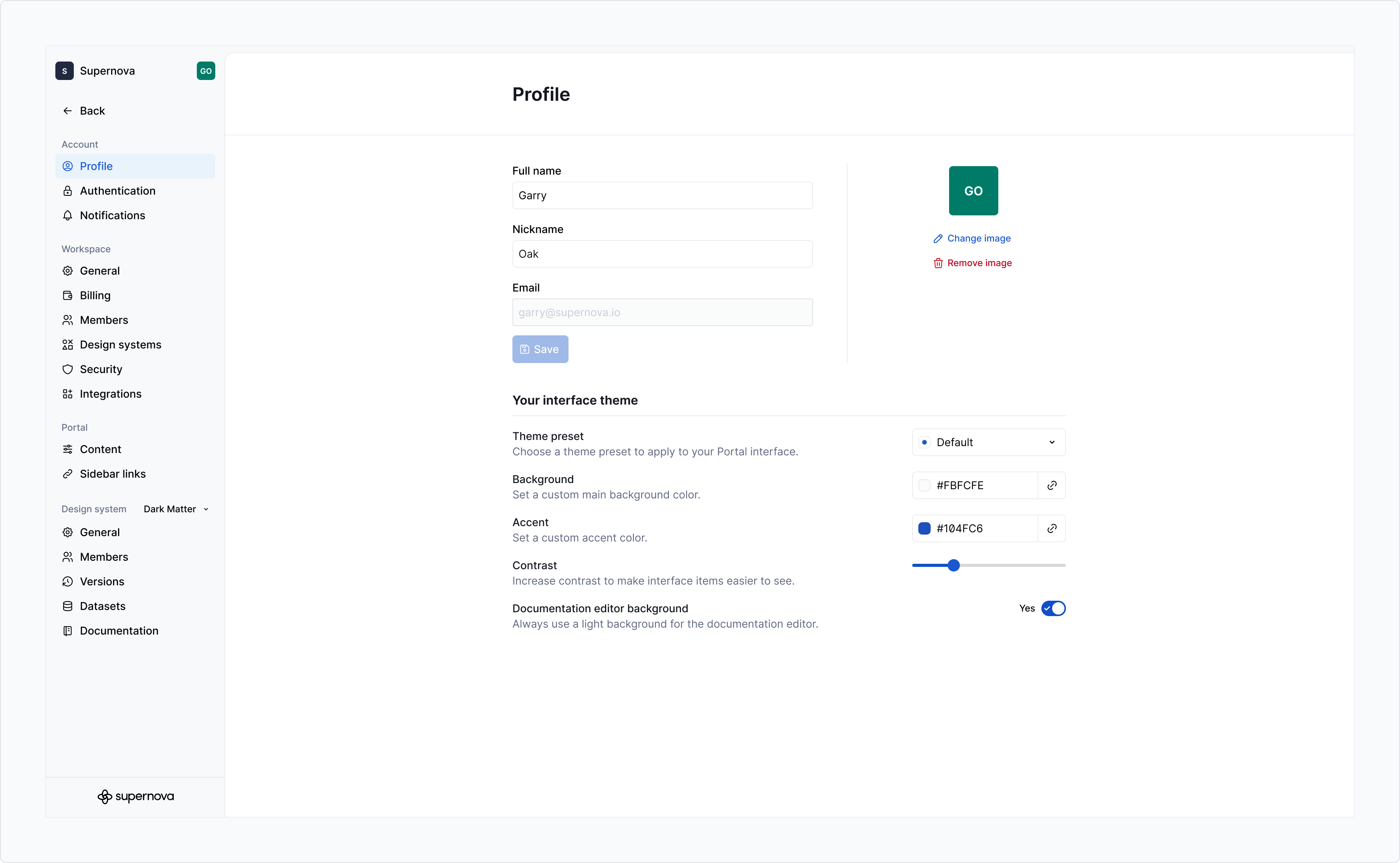Adjust the Contrast slider handle
This screenshot has height=863, width=1400.
(x=954, y=565)
